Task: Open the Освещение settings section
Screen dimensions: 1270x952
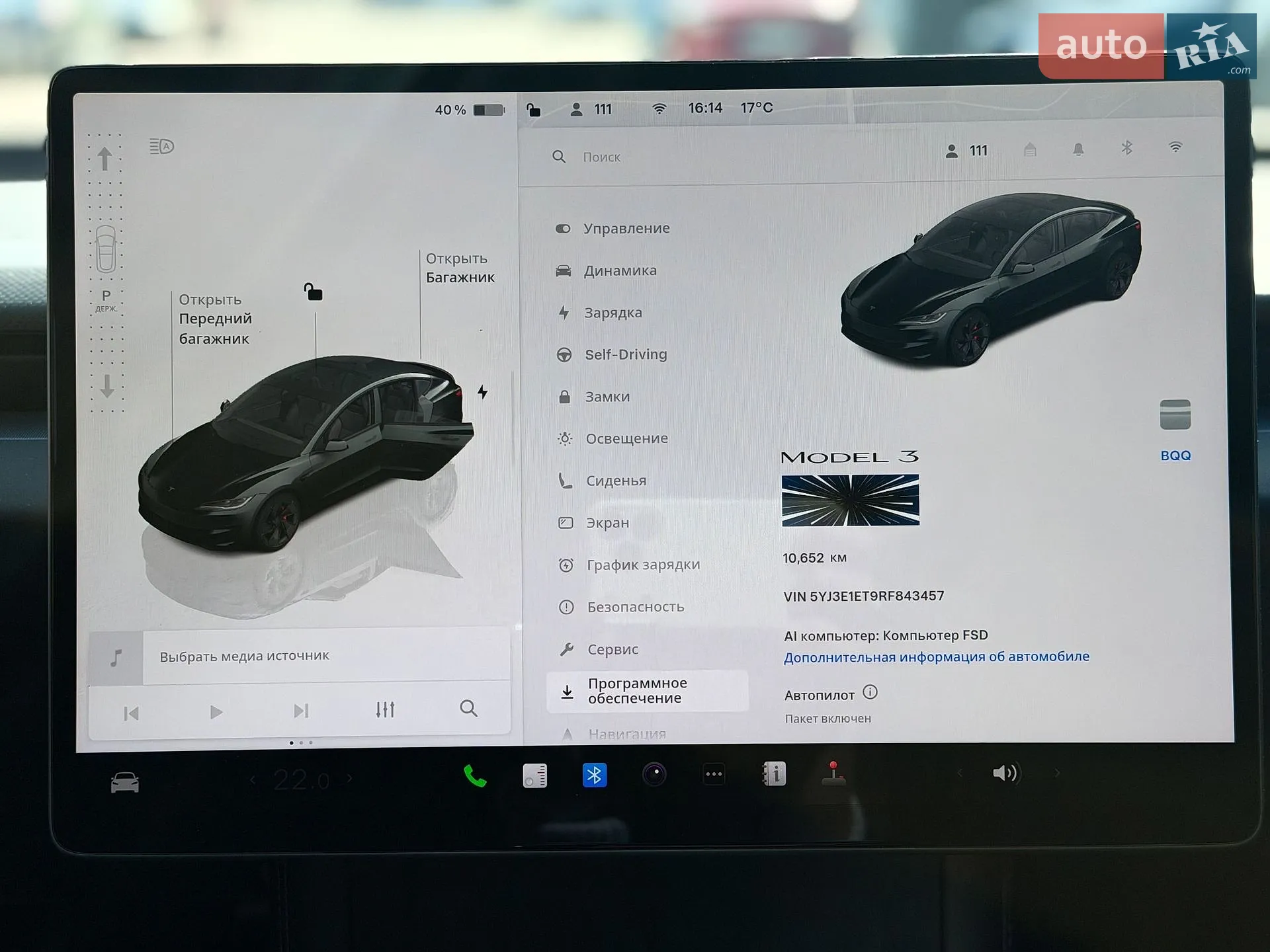Action: pyautogui.click(x=613, y=438)
